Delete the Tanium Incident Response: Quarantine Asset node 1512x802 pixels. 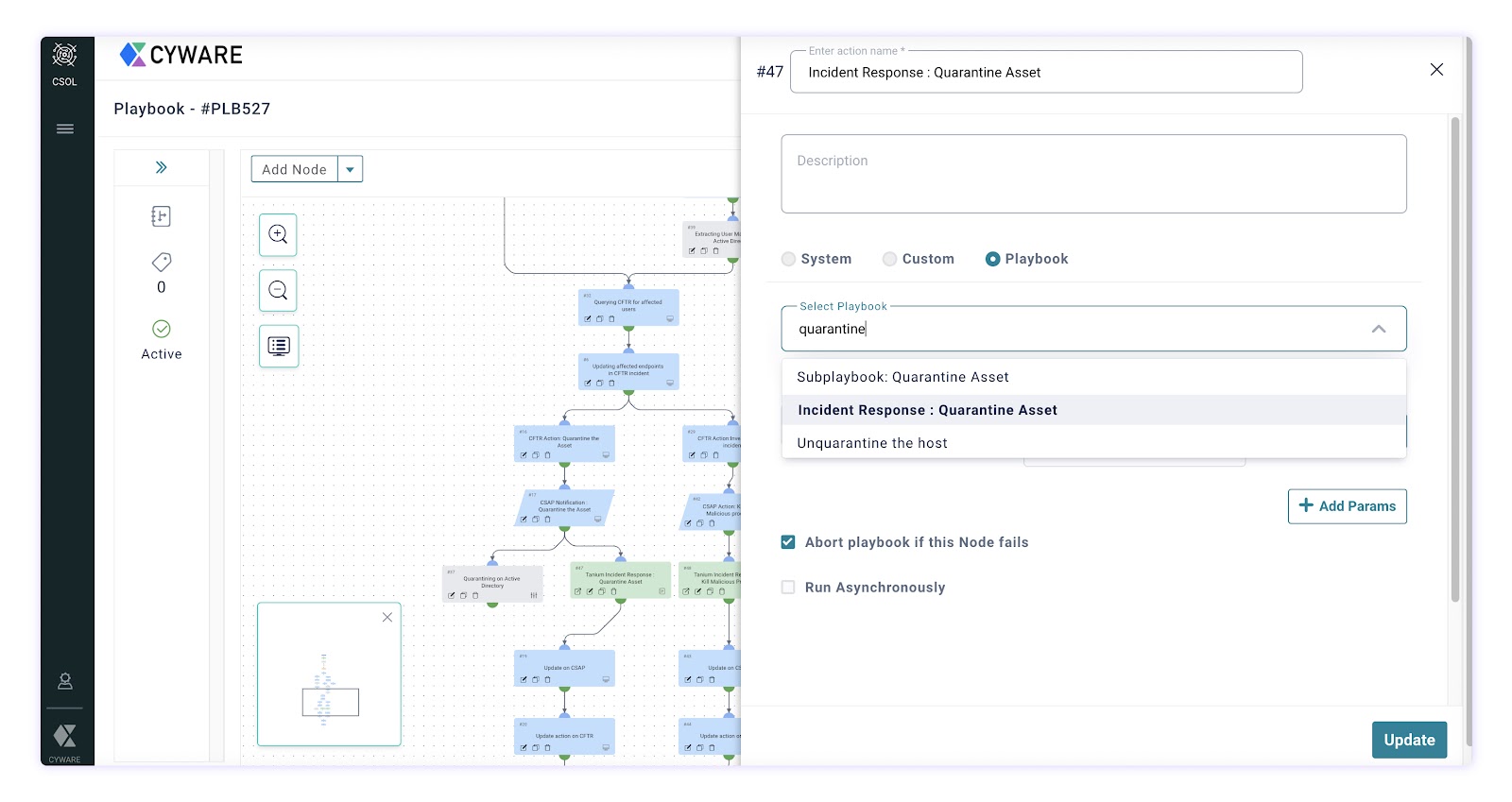click(x=613, y=591)
